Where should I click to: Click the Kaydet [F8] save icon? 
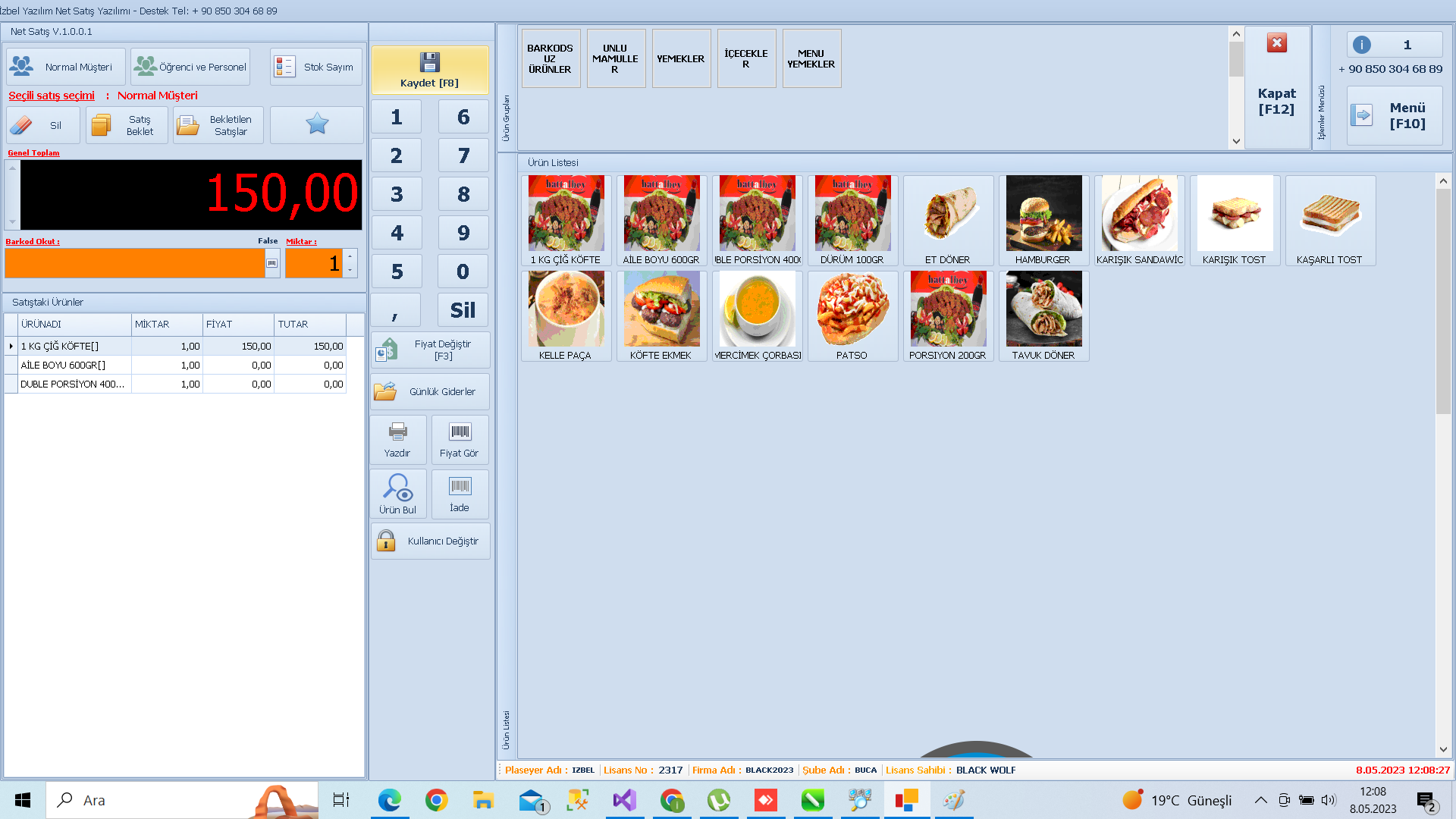coord(429,62)
